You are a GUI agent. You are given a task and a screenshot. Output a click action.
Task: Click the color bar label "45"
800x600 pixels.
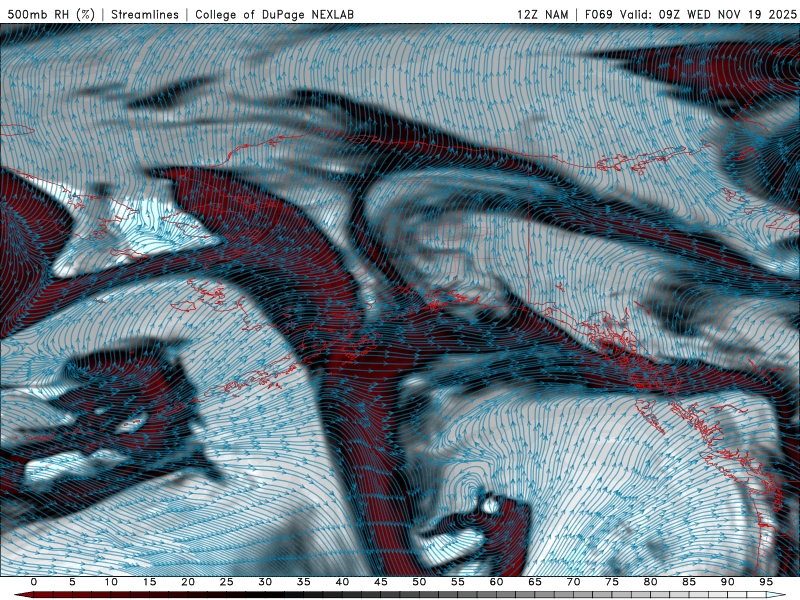point(381,582)
